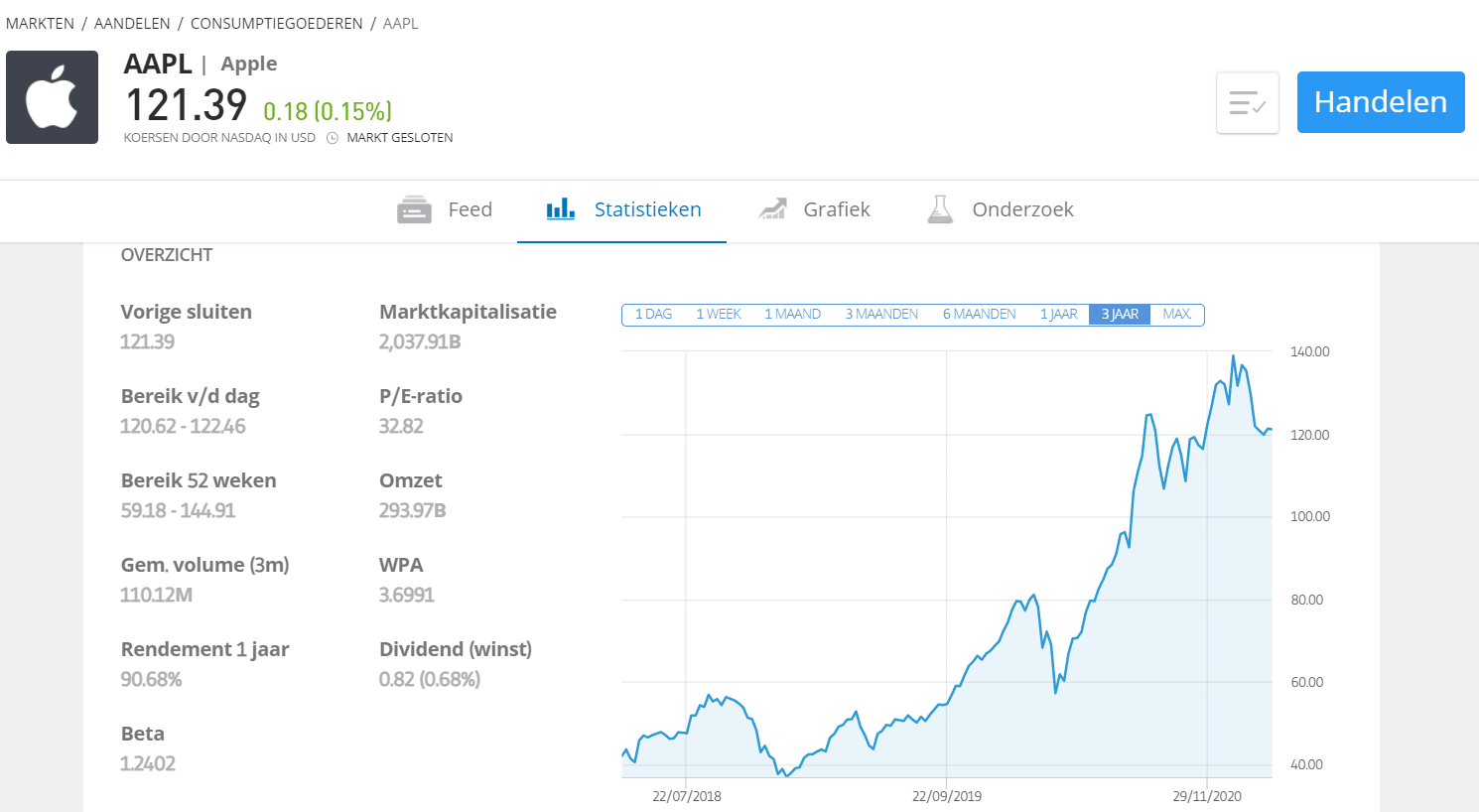Click the AAPL ticker heading
1479x812 pixels.
click(158, 64)
